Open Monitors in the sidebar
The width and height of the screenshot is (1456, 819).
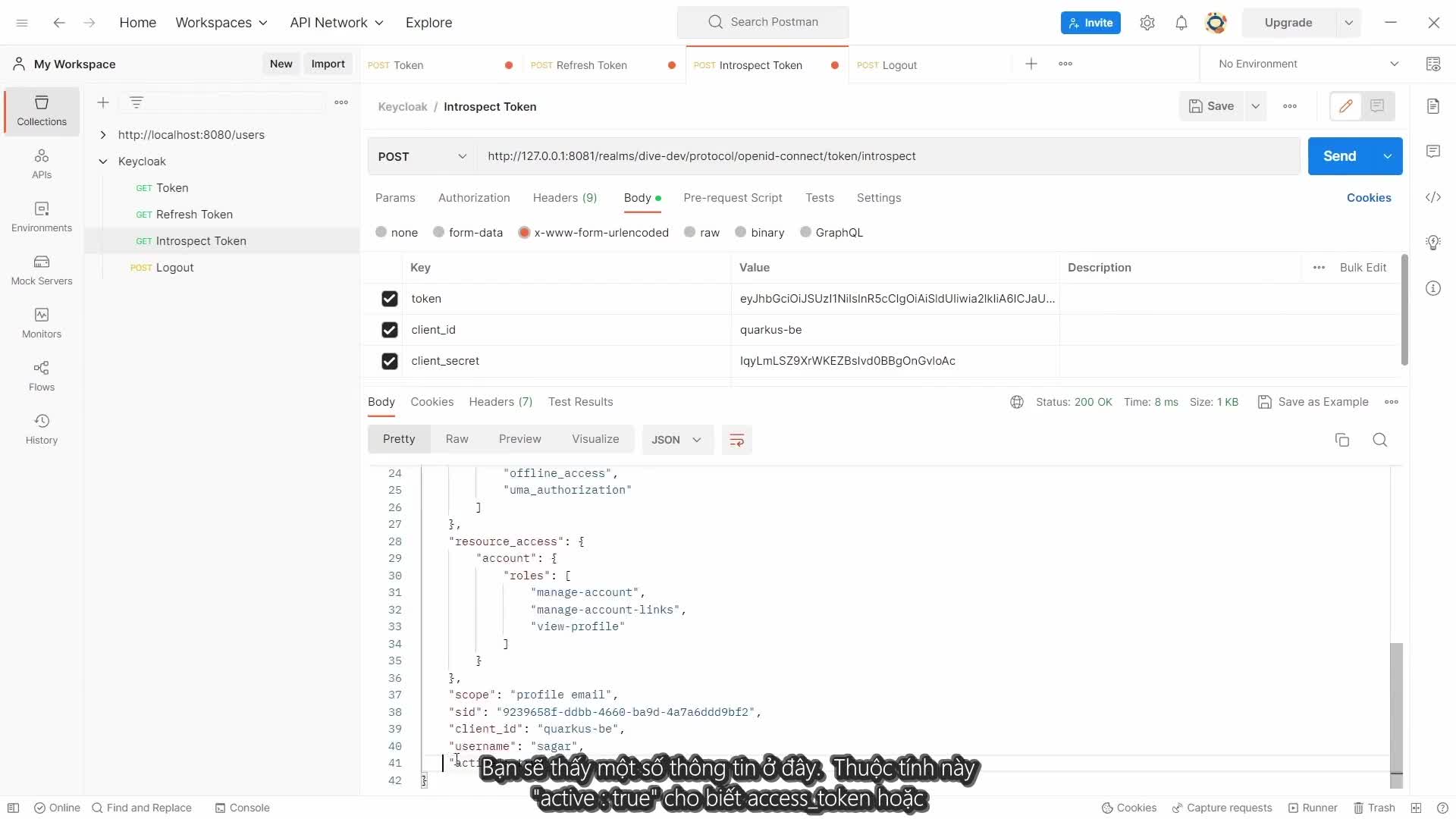click(x=42, y=323)
